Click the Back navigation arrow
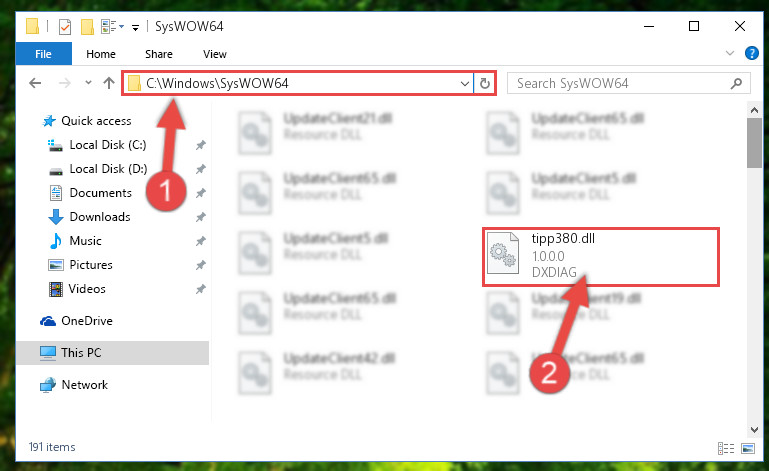This screenshot has width=769, height=471. [35, 83]
